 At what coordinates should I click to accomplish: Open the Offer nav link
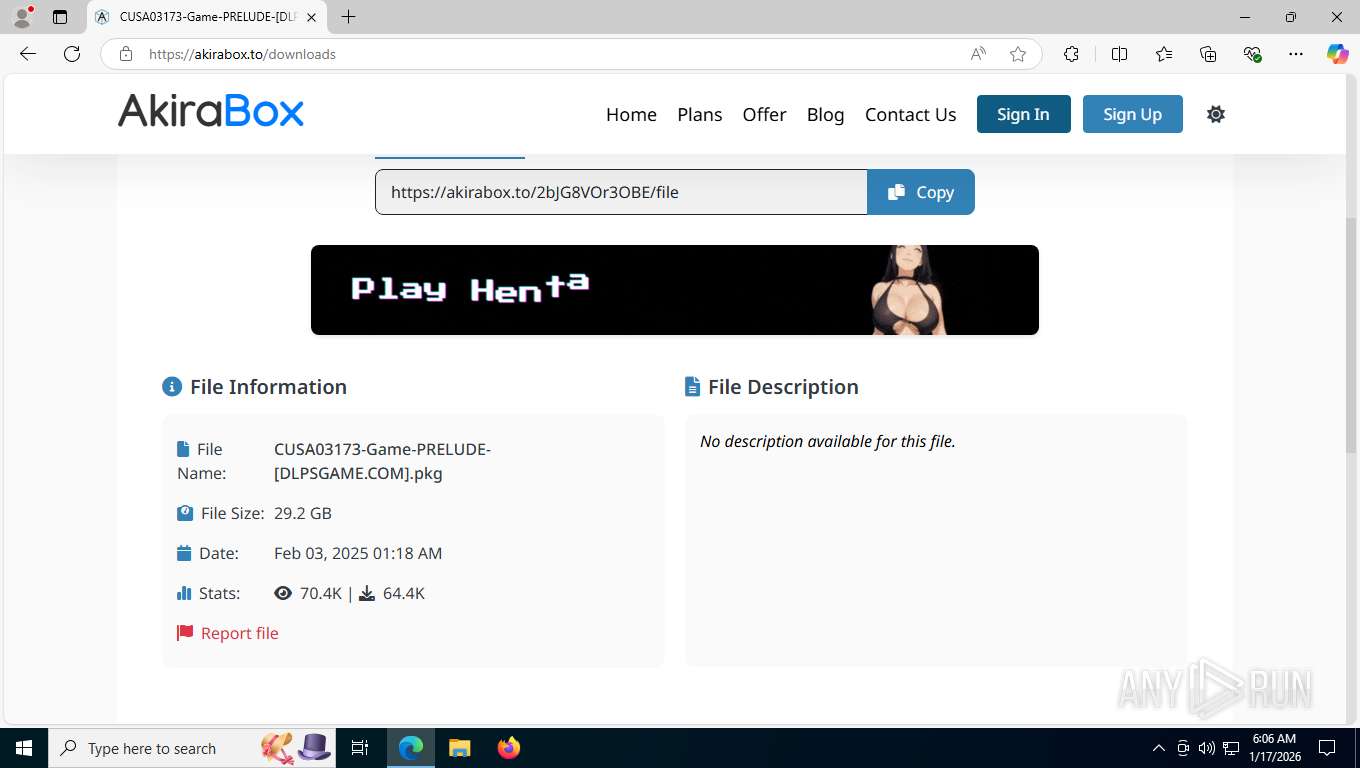click(764, 114)
